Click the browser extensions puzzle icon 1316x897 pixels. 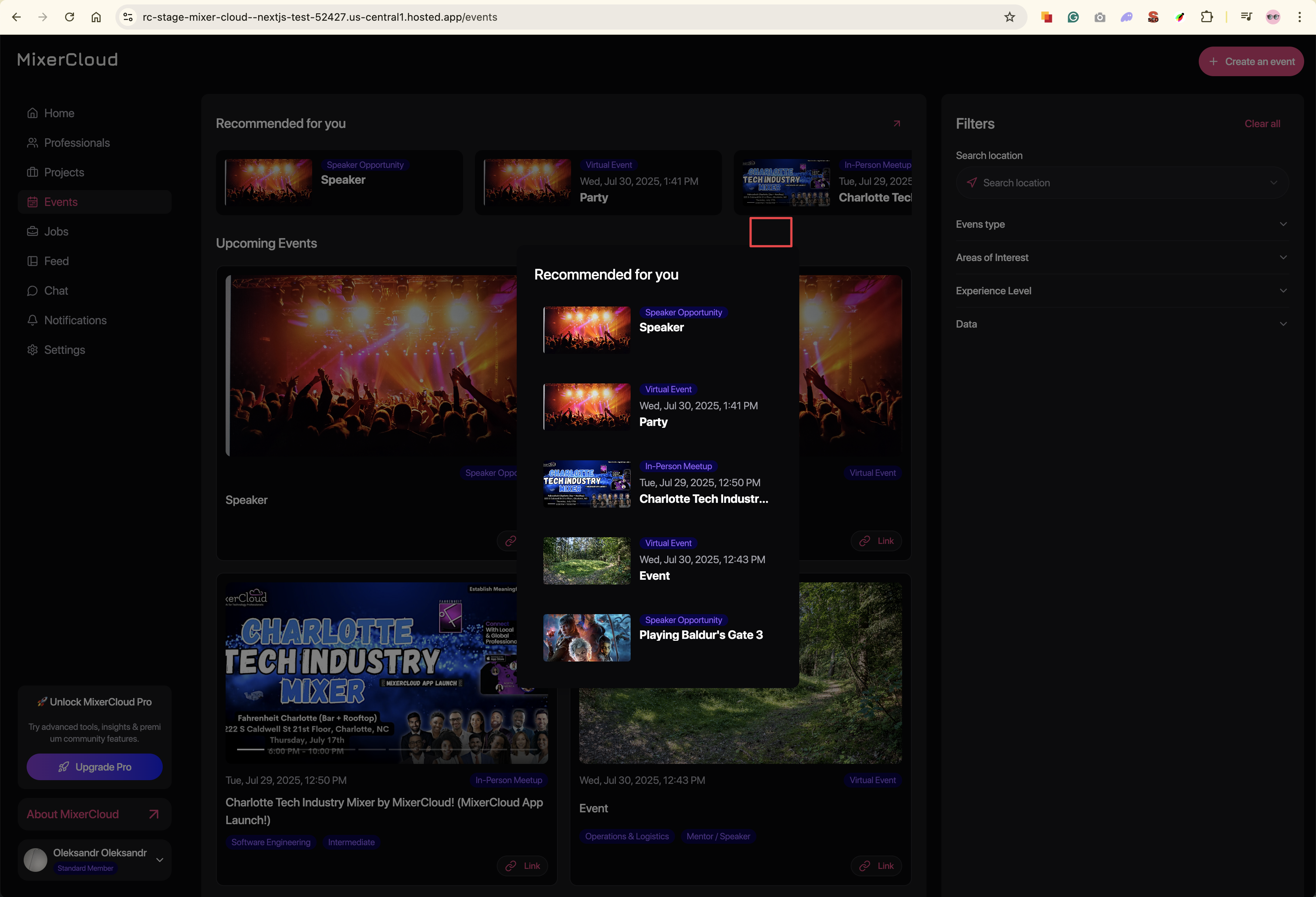1206,17
